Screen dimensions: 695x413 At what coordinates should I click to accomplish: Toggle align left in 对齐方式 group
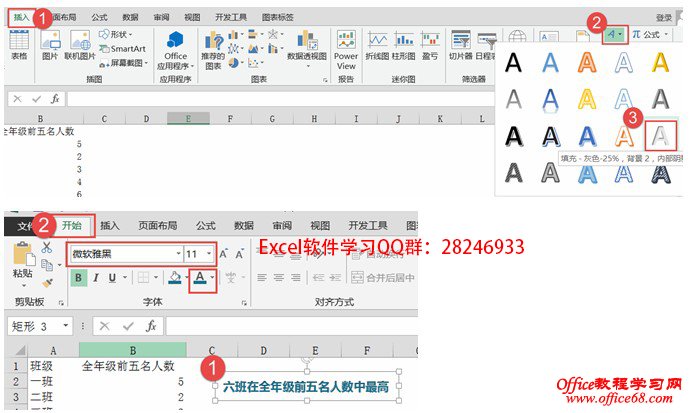pyautogui.click(x=262, y=278)
